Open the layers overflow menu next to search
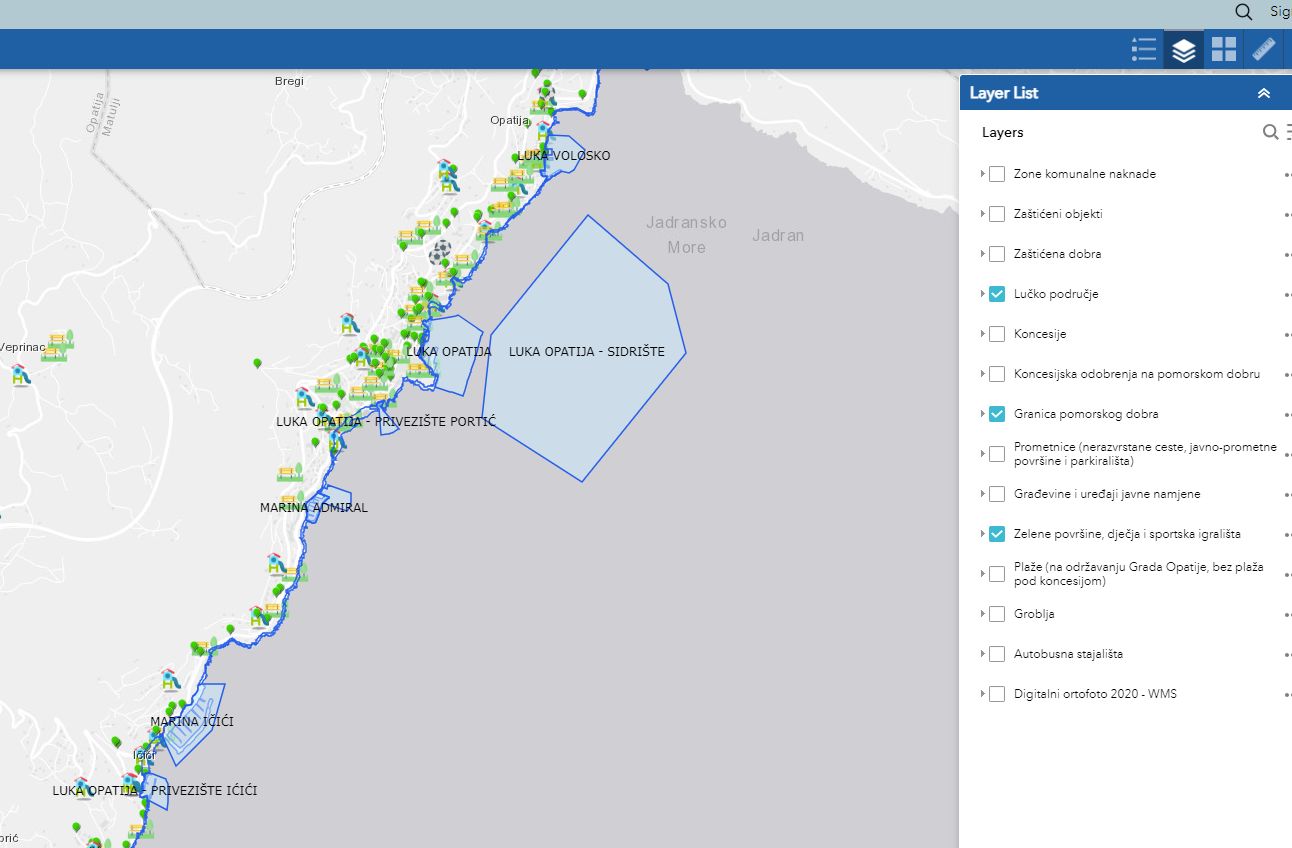This screenshot has height=848, width=1292. point(1287,131)
